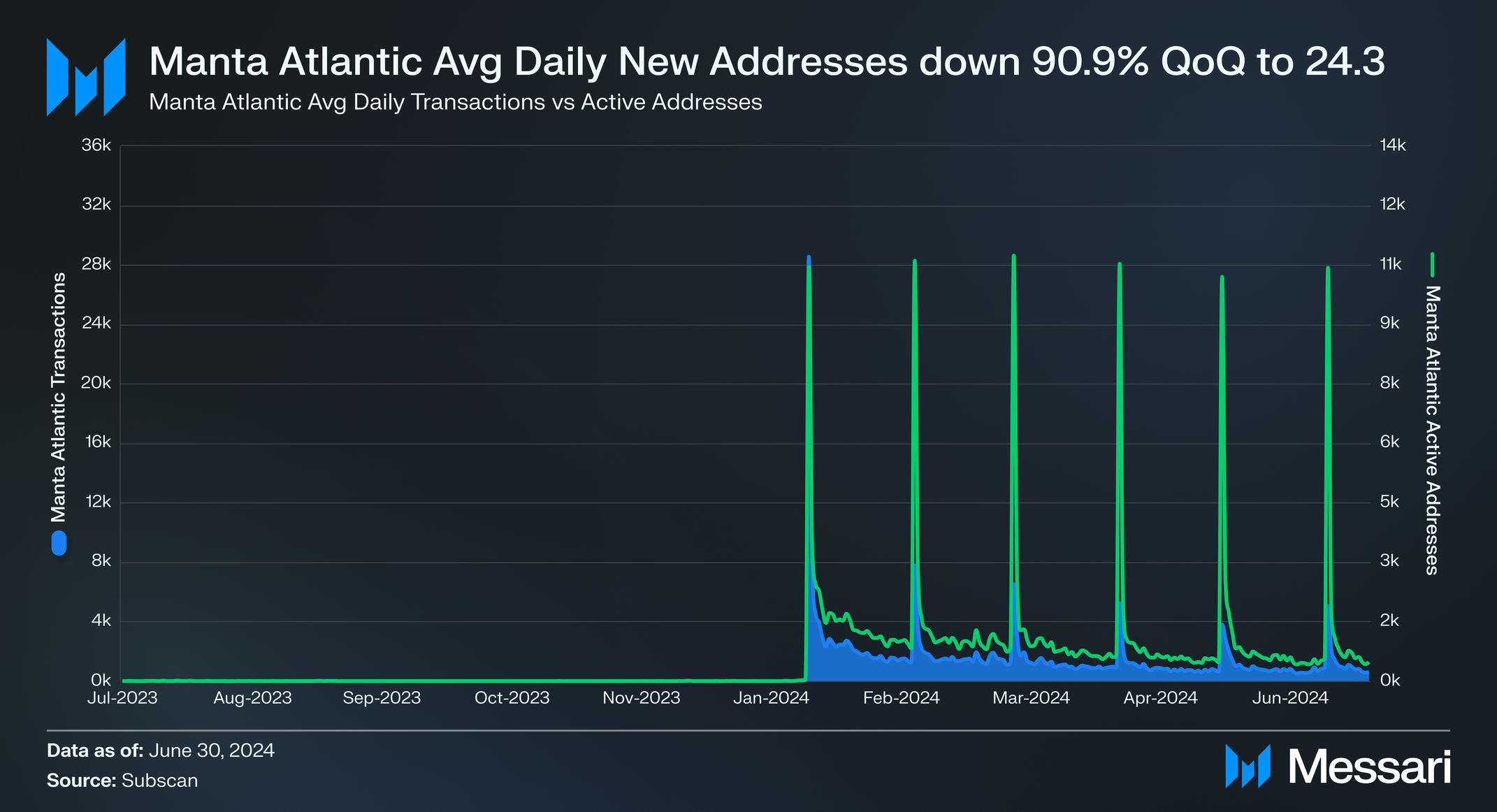The image size is (1497, 812).
Task: Click the subtitle Transactions vs Active Addresses
Action: (x=455, y=102)
